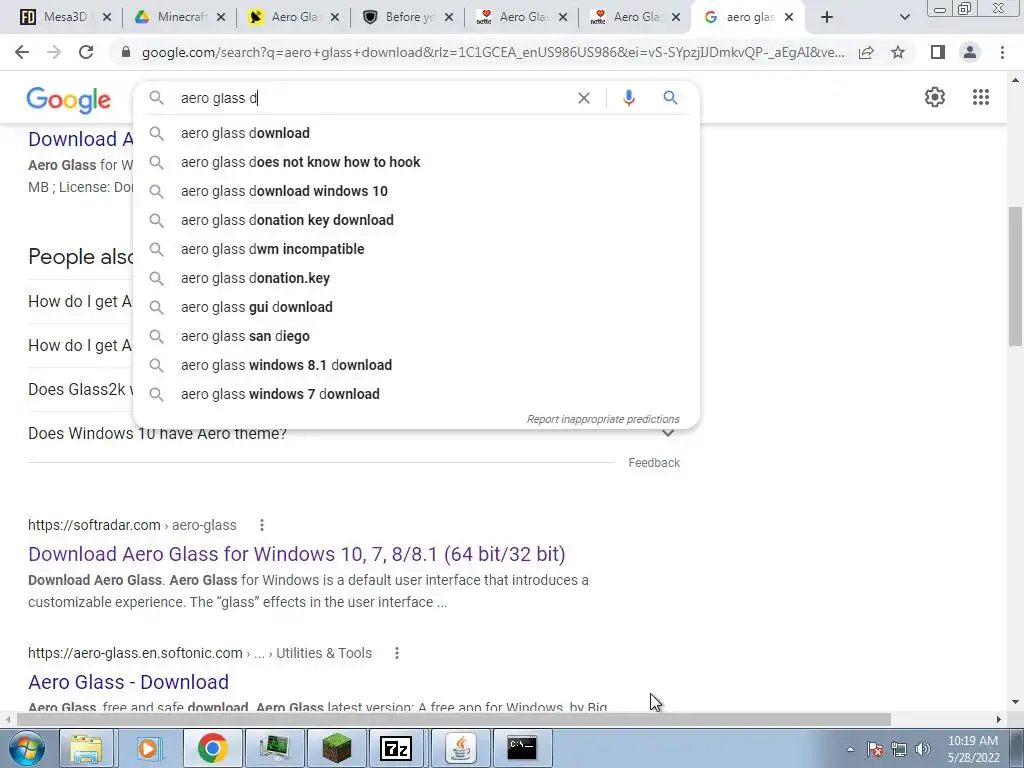Open the 'Aero Glass - Download' softonic result
Viewport: 1024px width, 768px height.
coord(129,682)
